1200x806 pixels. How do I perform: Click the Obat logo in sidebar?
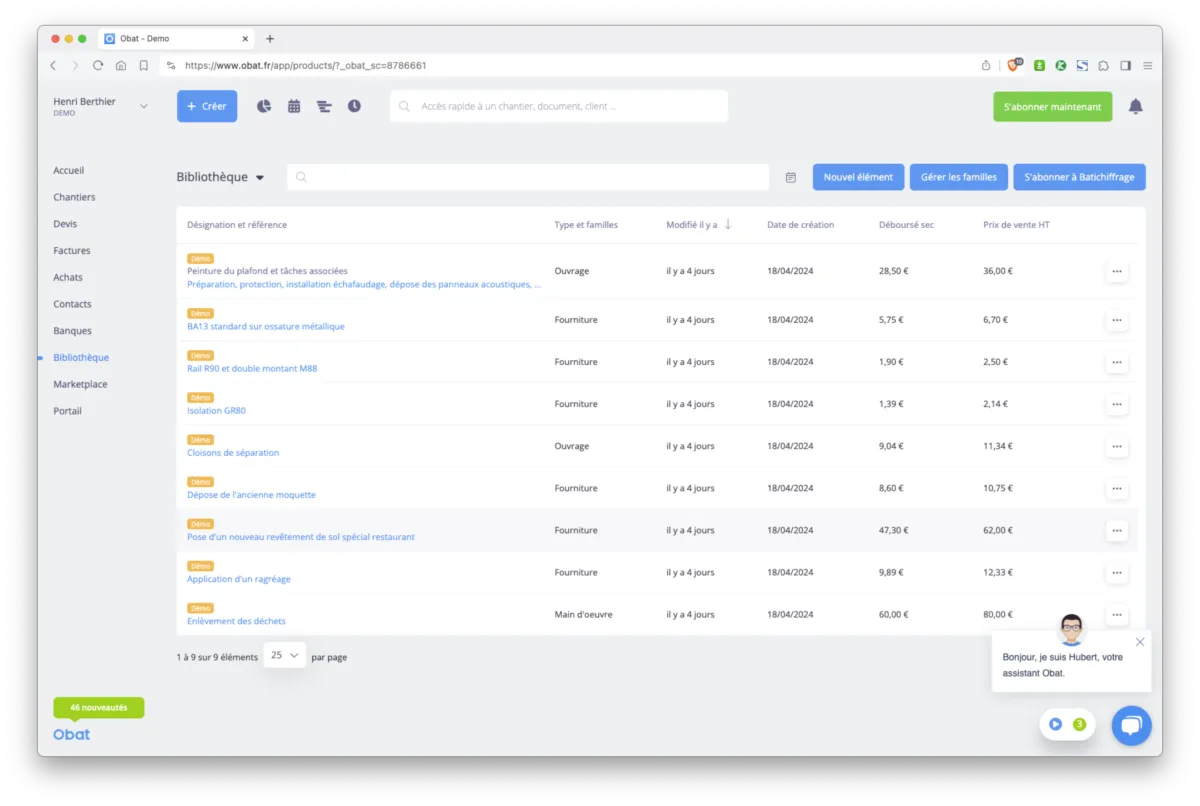[72, 734]
